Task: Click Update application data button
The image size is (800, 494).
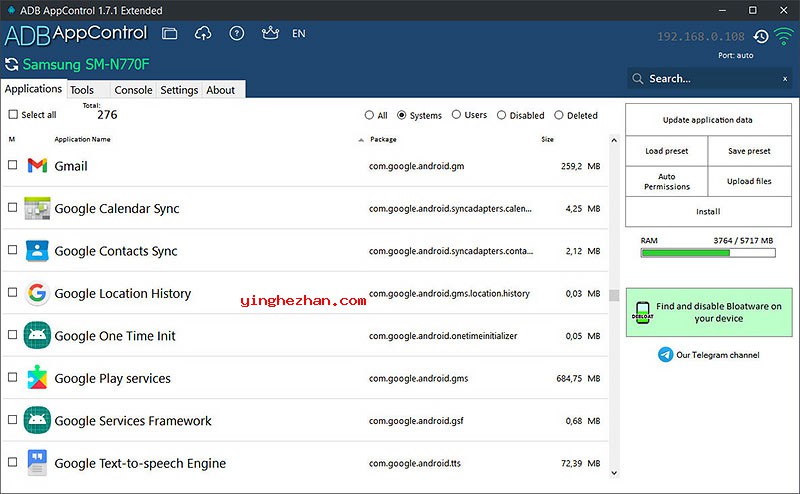Action: click(707, 120)
